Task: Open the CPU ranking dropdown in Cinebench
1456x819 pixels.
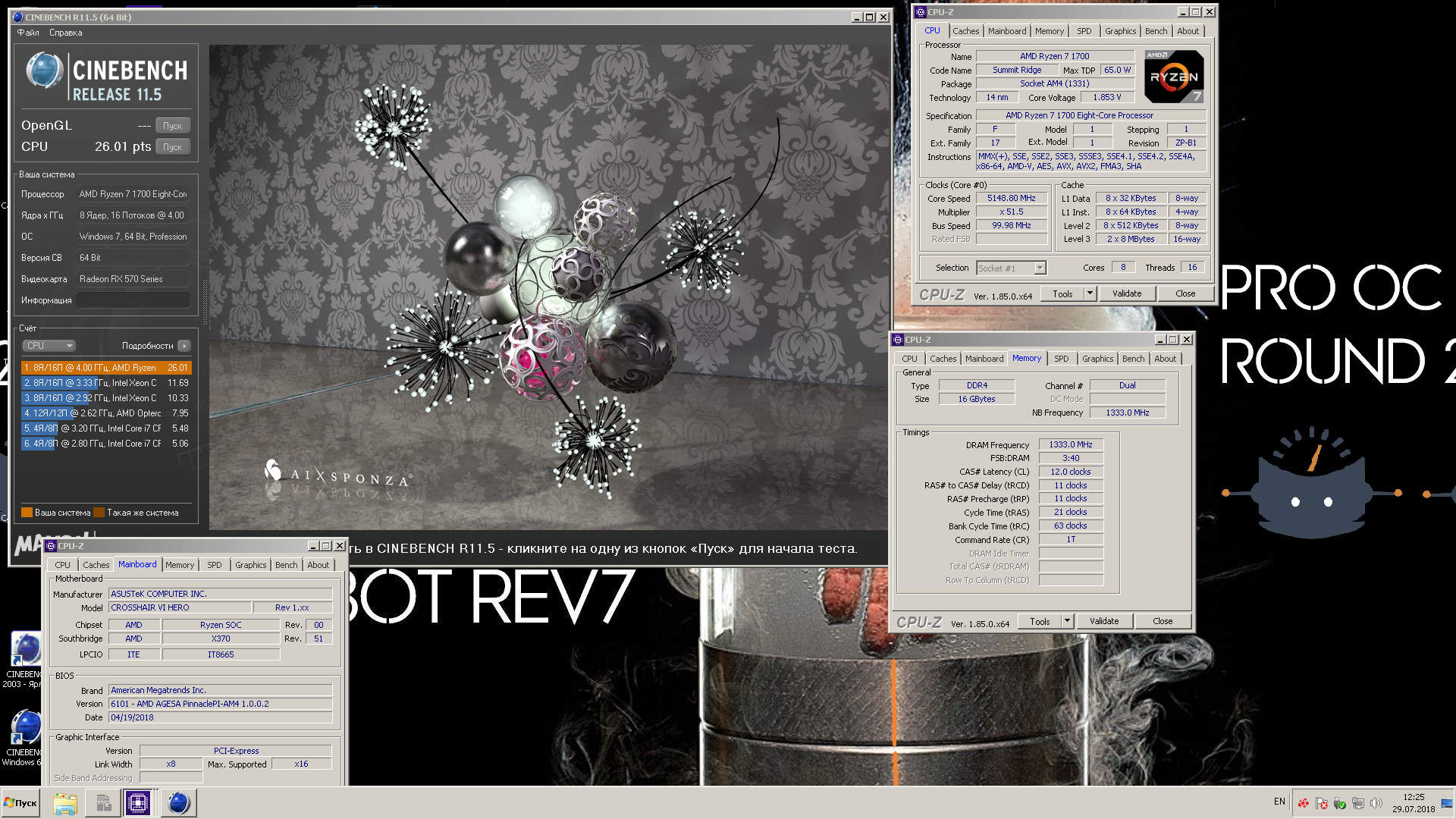Action: (49, 346)
